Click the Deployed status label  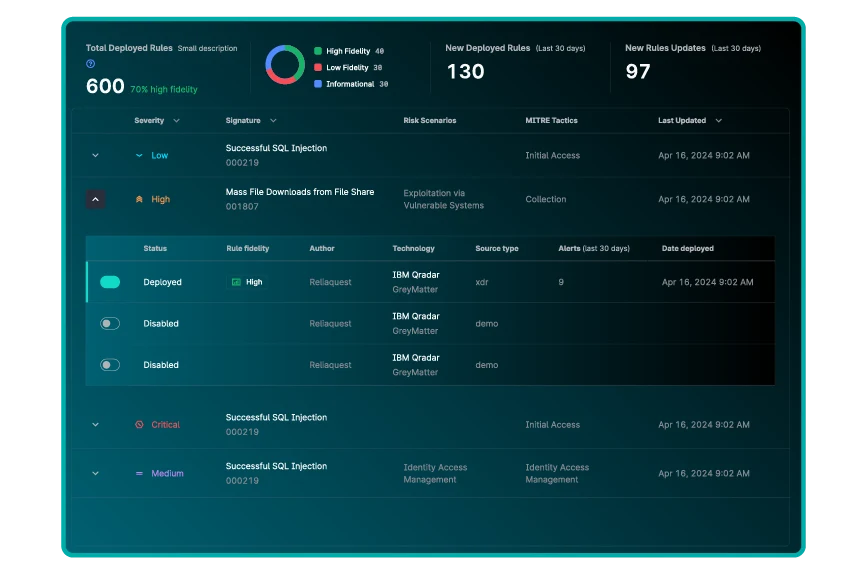162,282
